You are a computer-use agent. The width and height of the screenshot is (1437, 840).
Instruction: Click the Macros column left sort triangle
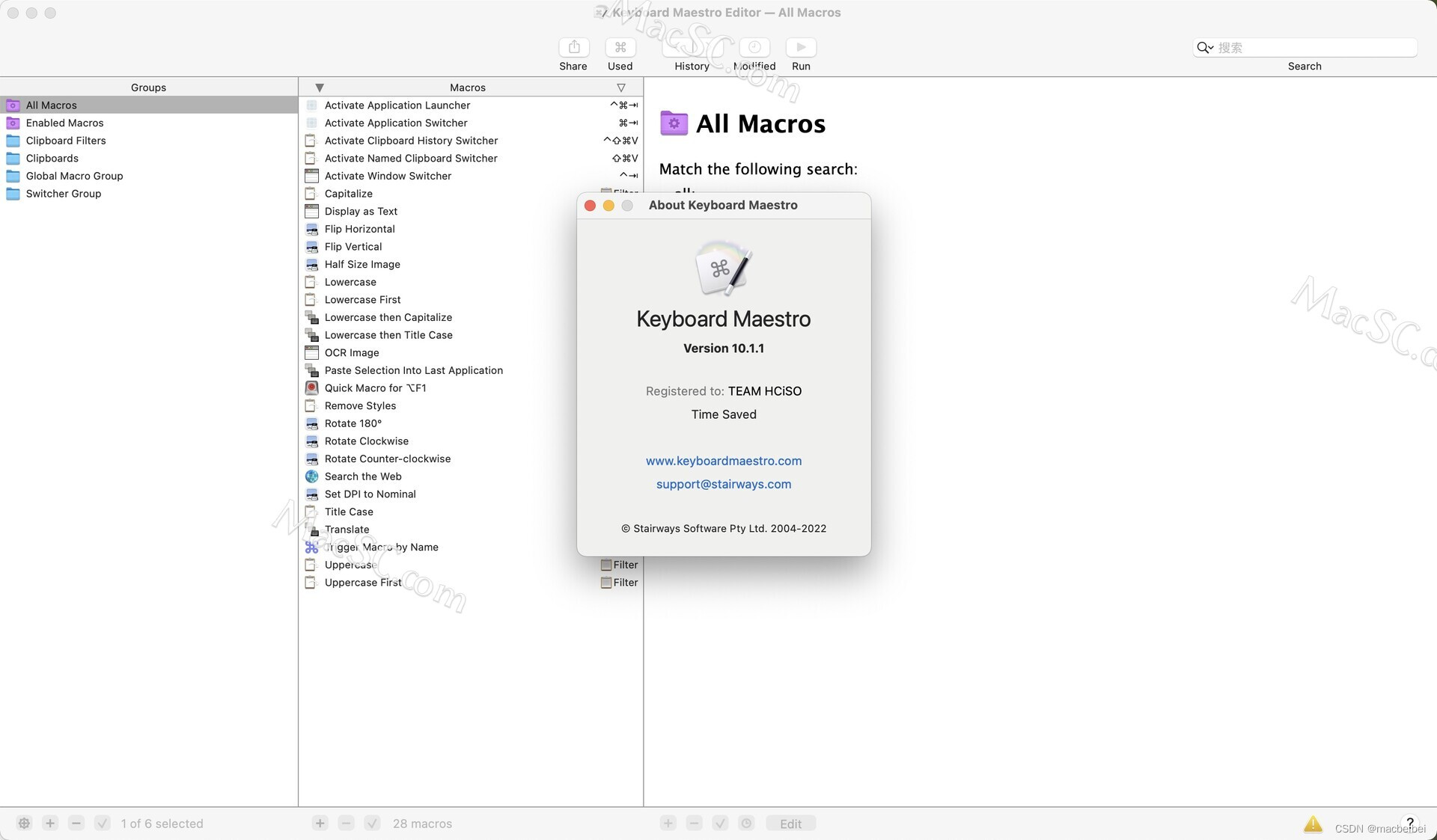320,88
